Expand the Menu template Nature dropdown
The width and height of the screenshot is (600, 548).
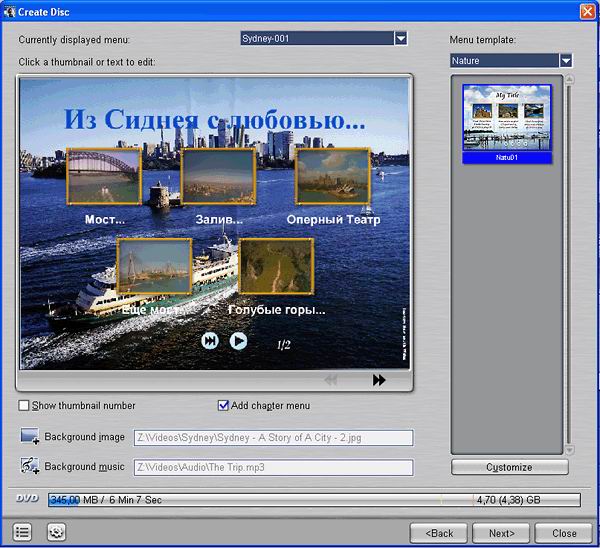click(x=566, y=60)
